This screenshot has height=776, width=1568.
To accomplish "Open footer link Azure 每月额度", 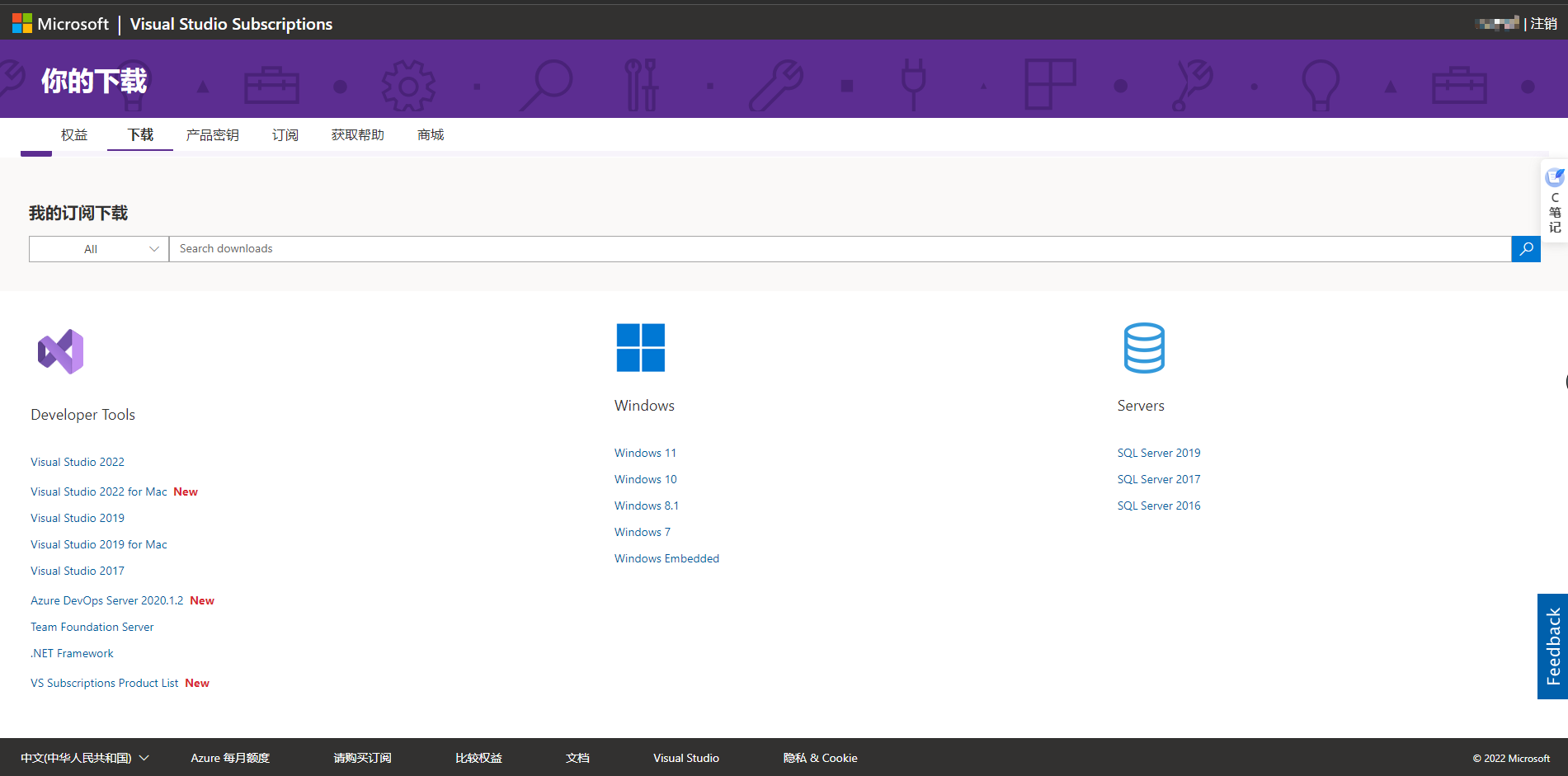I will [230, 758].
